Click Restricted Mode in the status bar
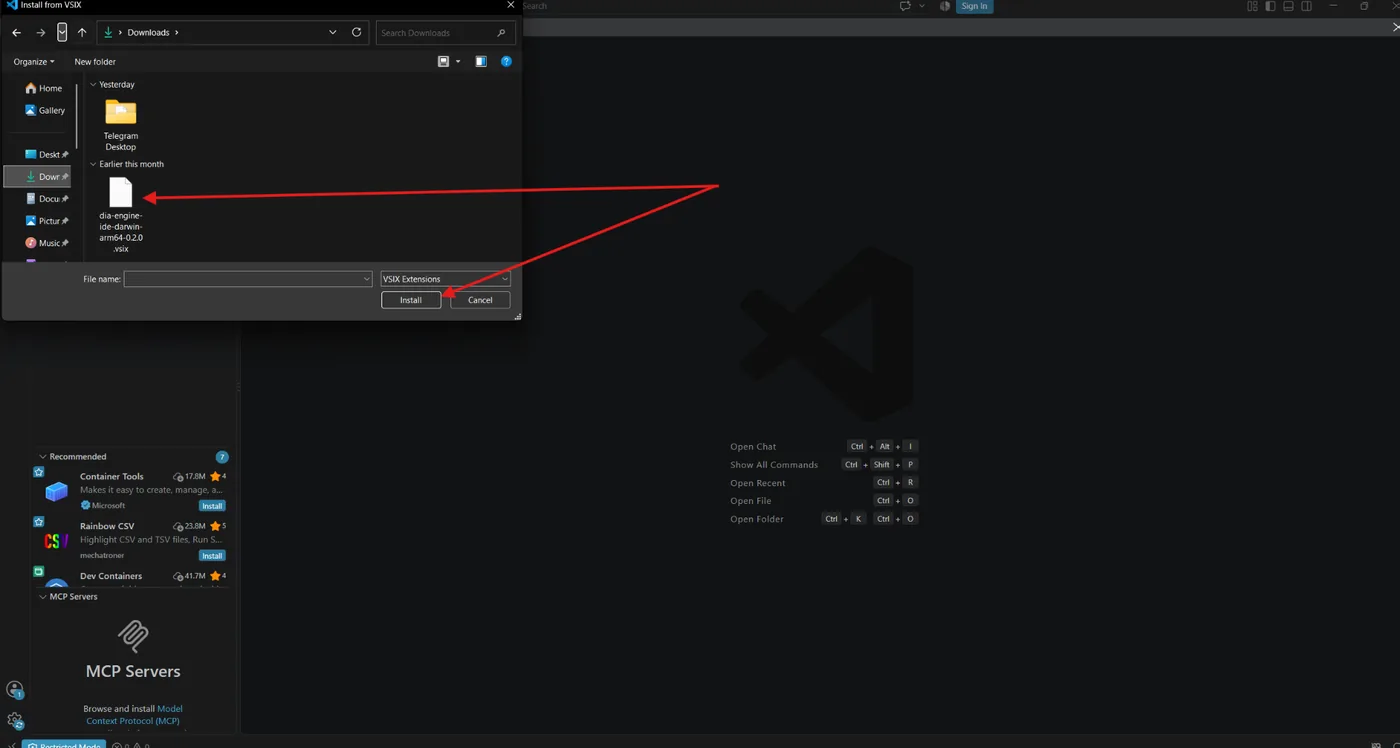The height and width of the screenshot is (748, 1400). click(x=64, y=744)
